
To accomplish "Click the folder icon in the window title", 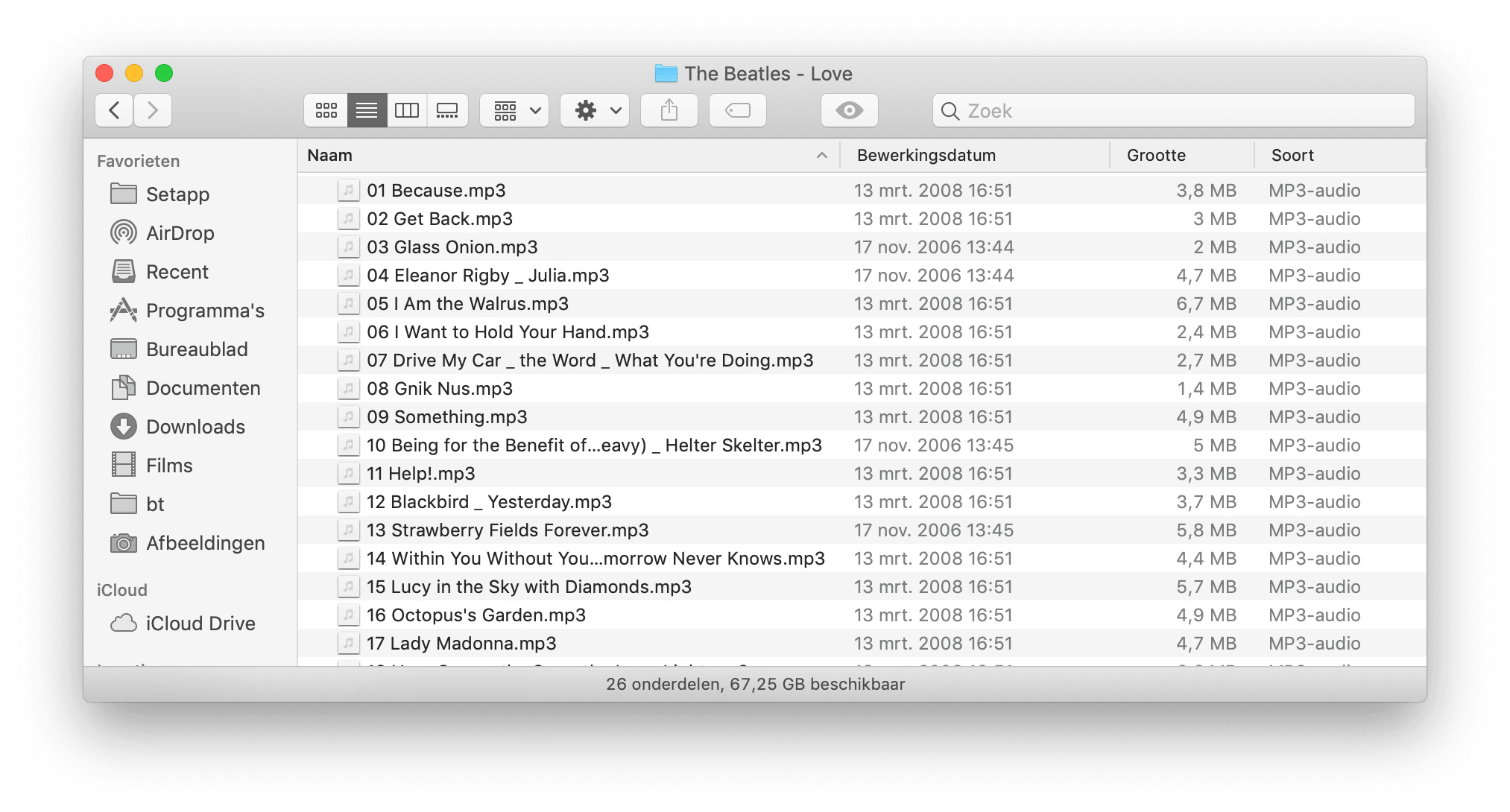I will coord(666,74).
